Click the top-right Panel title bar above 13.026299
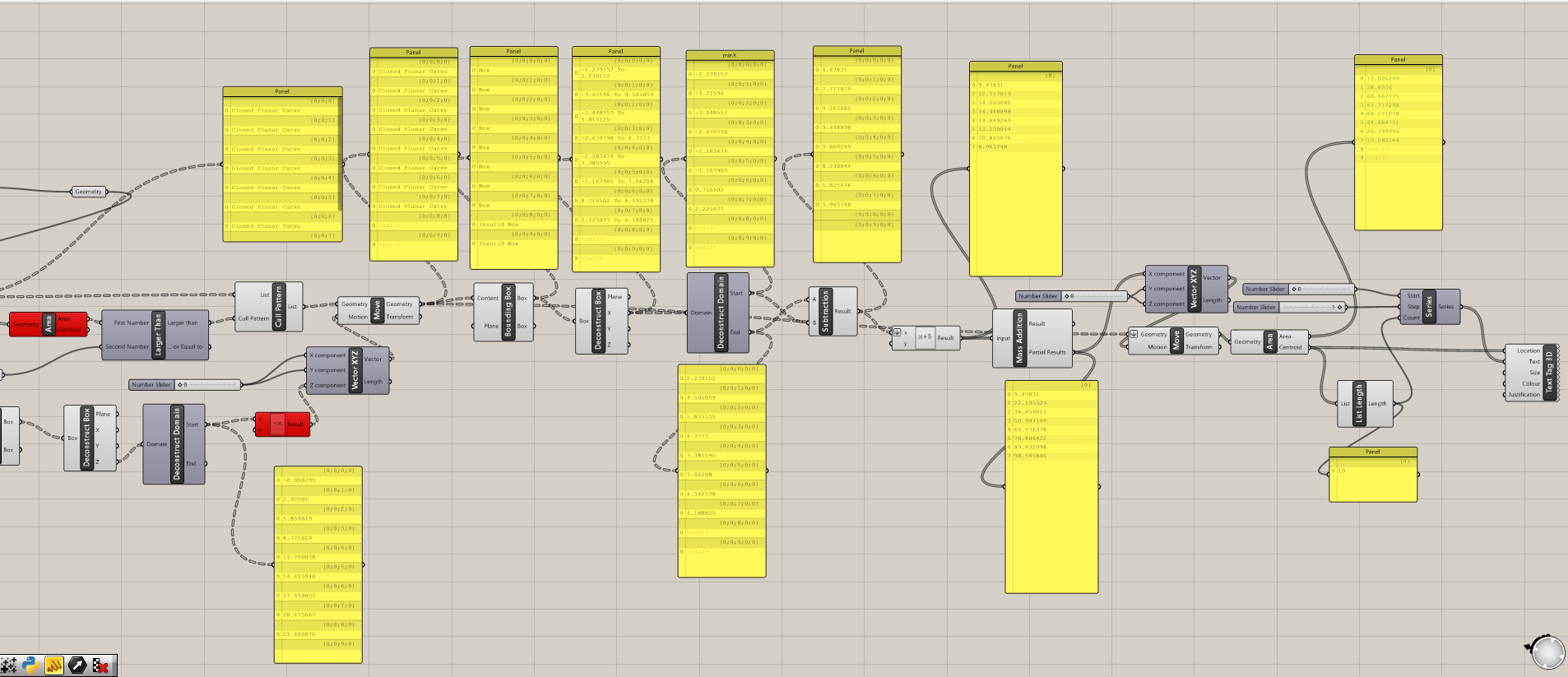This screenshot has width=1568, height=677. (x=1398, y=59)
